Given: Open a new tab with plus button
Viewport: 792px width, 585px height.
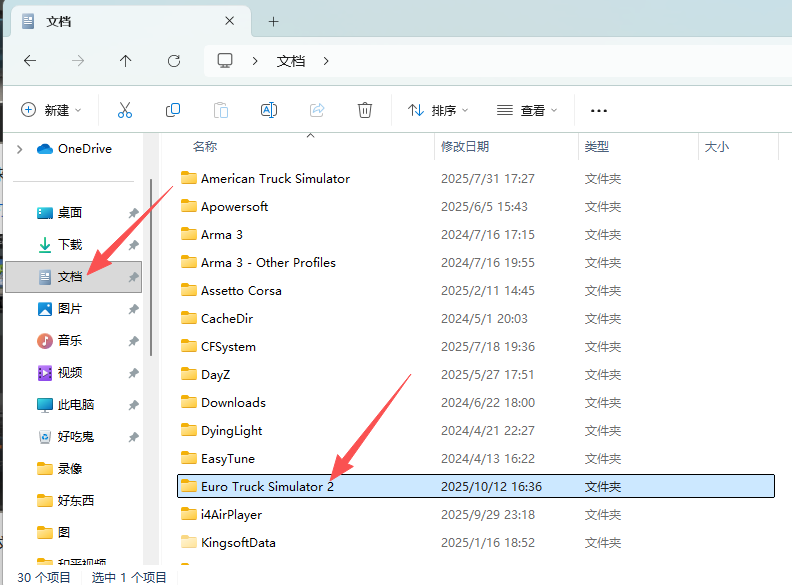Looking at the screenshot, I should coord(273,21).
